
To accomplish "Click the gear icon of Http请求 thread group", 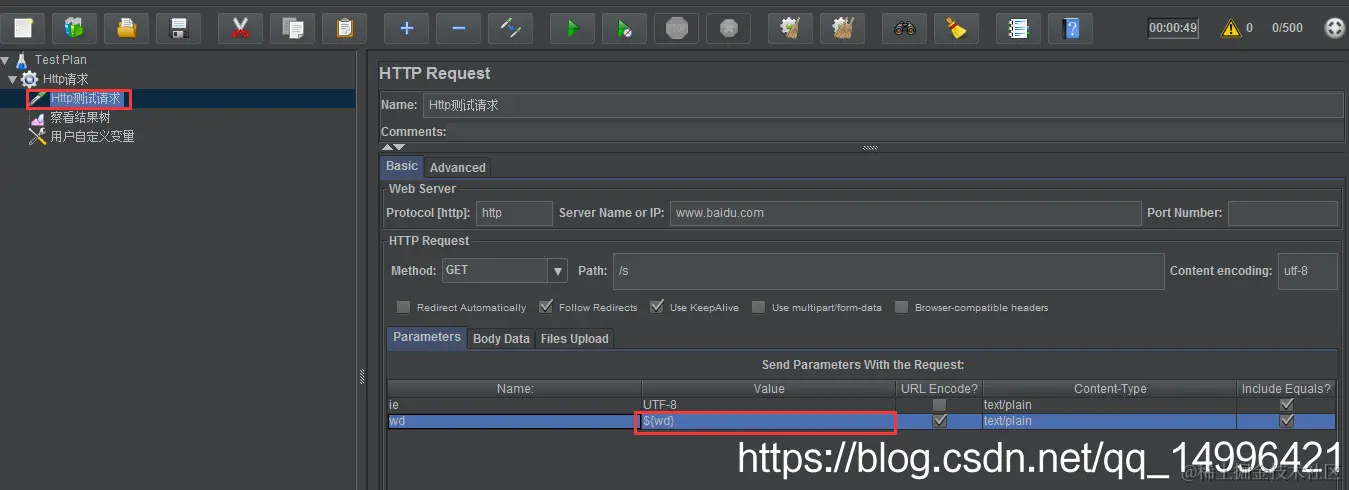I will [x=30, y=79].
